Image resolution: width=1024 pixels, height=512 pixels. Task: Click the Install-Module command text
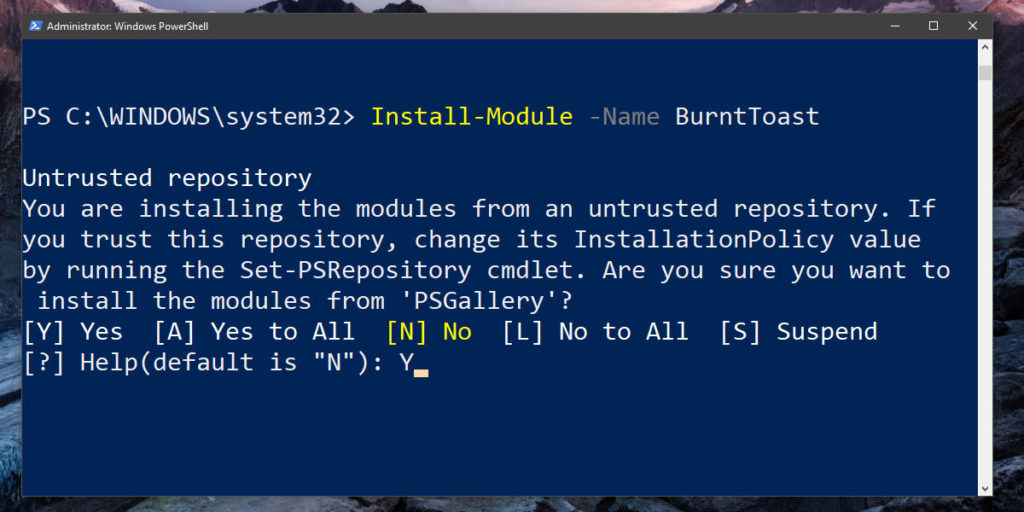click(472, 117)
